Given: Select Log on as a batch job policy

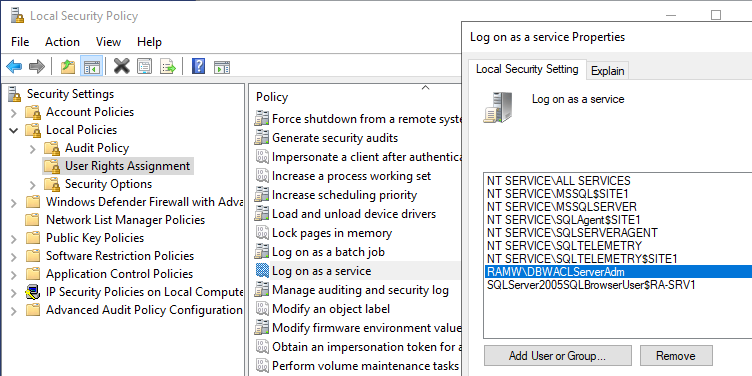Looking at the screenshot, I should point(328,252).
